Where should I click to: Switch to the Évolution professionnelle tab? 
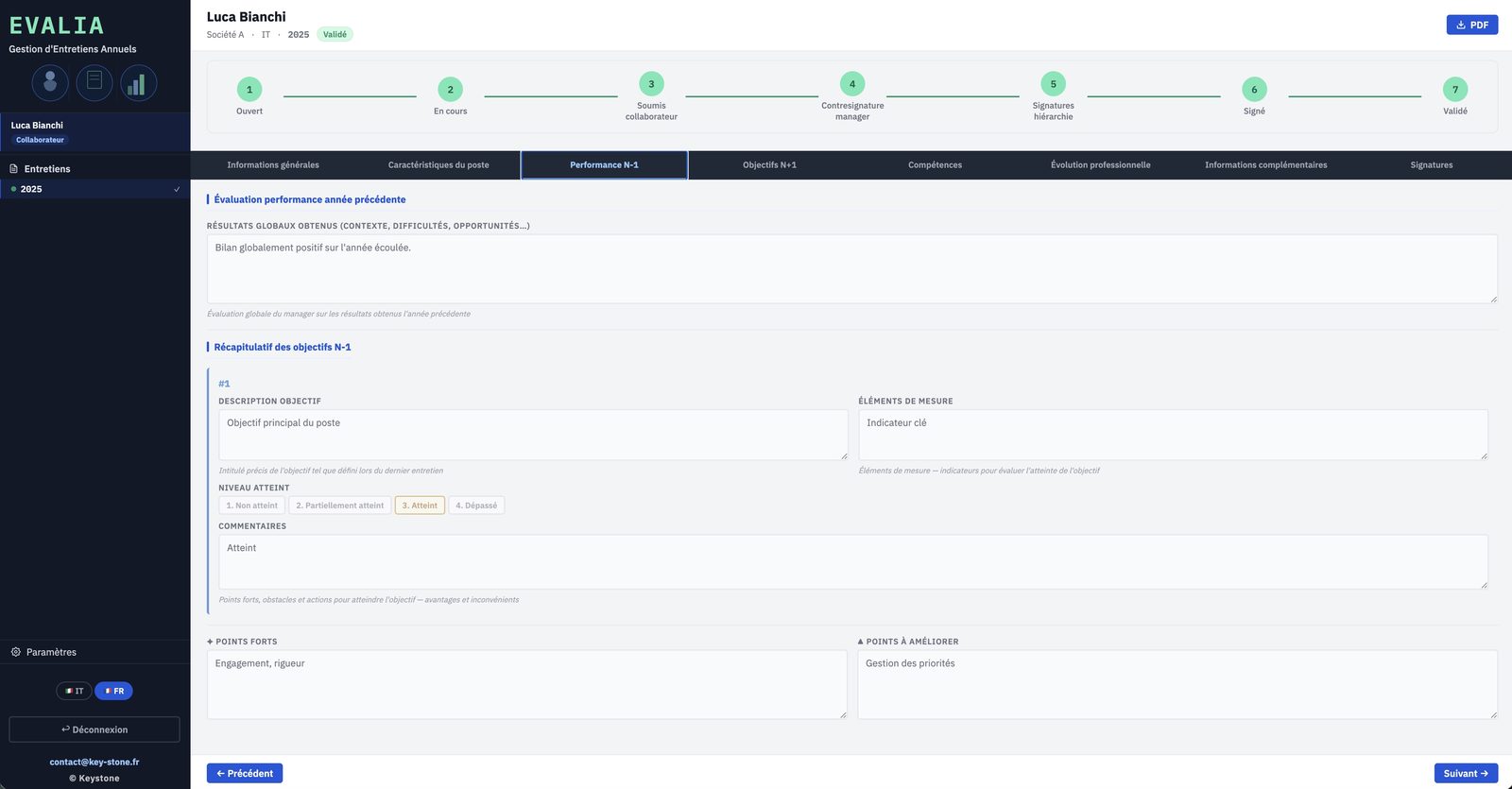[1101, 165]
